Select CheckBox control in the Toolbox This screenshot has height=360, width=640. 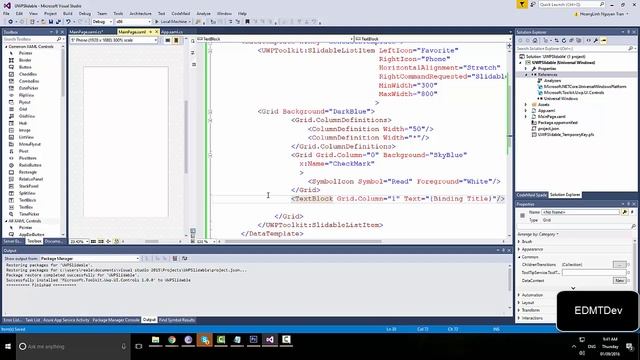tap(28, 74)
